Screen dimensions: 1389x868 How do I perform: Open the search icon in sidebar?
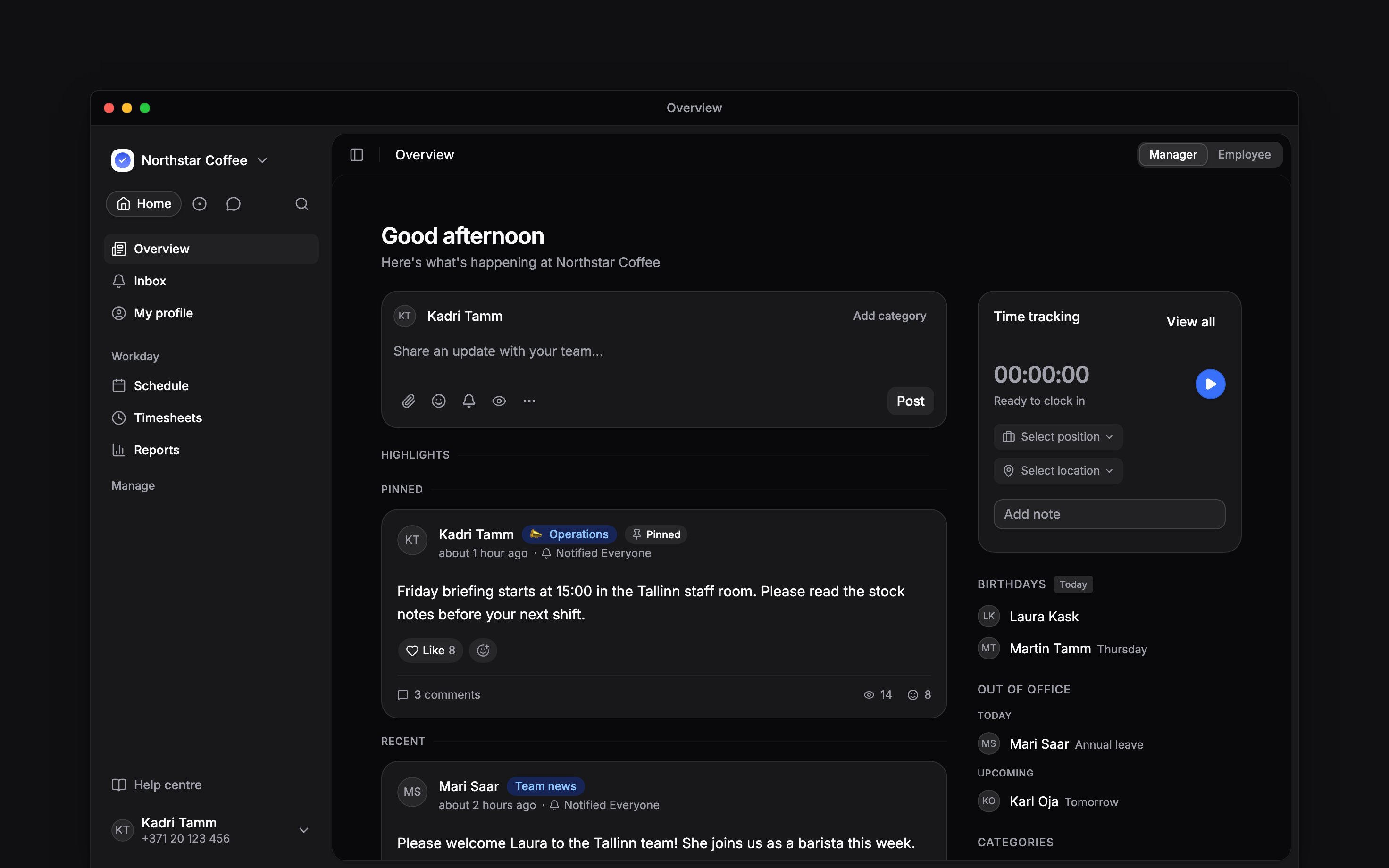tap(302, 204)
